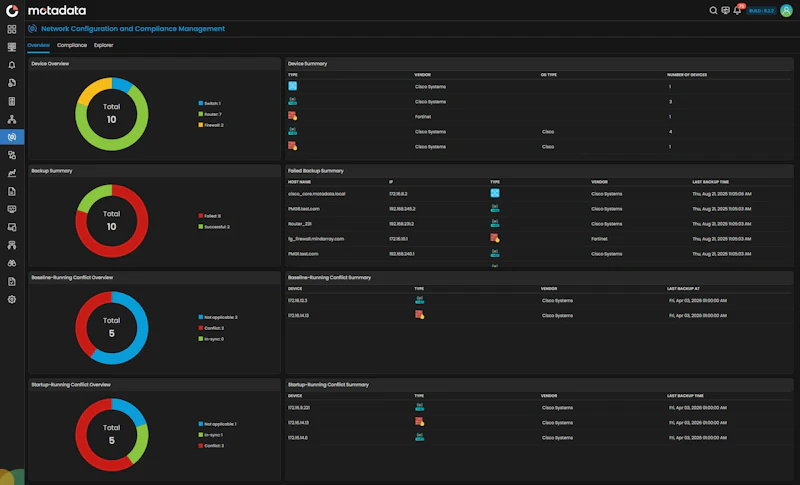Screen dimensions: 800x485
Task: Click the NCM icon beside page title
Action: tap(32, 29)
